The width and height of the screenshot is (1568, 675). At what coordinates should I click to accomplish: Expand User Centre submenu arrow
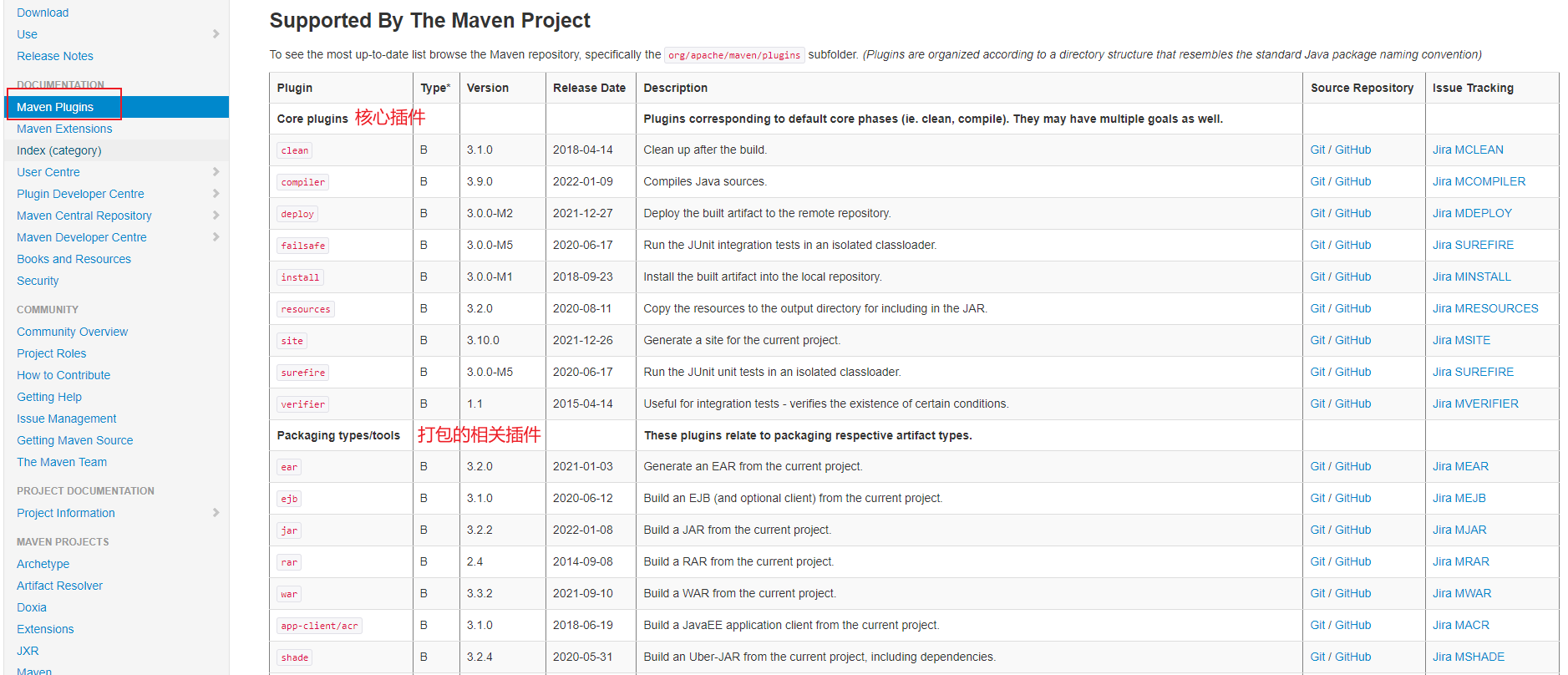216,172
